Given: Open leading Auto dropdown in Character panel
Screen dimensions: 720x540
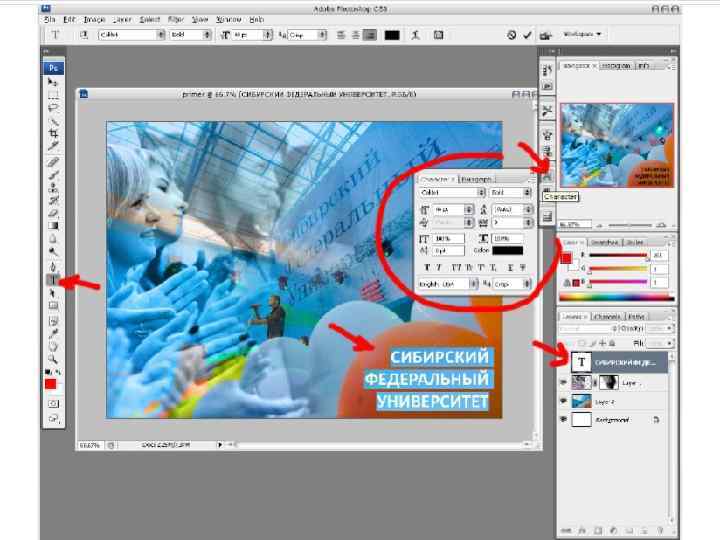Looking at the screenshot, I should click(528, 209).
